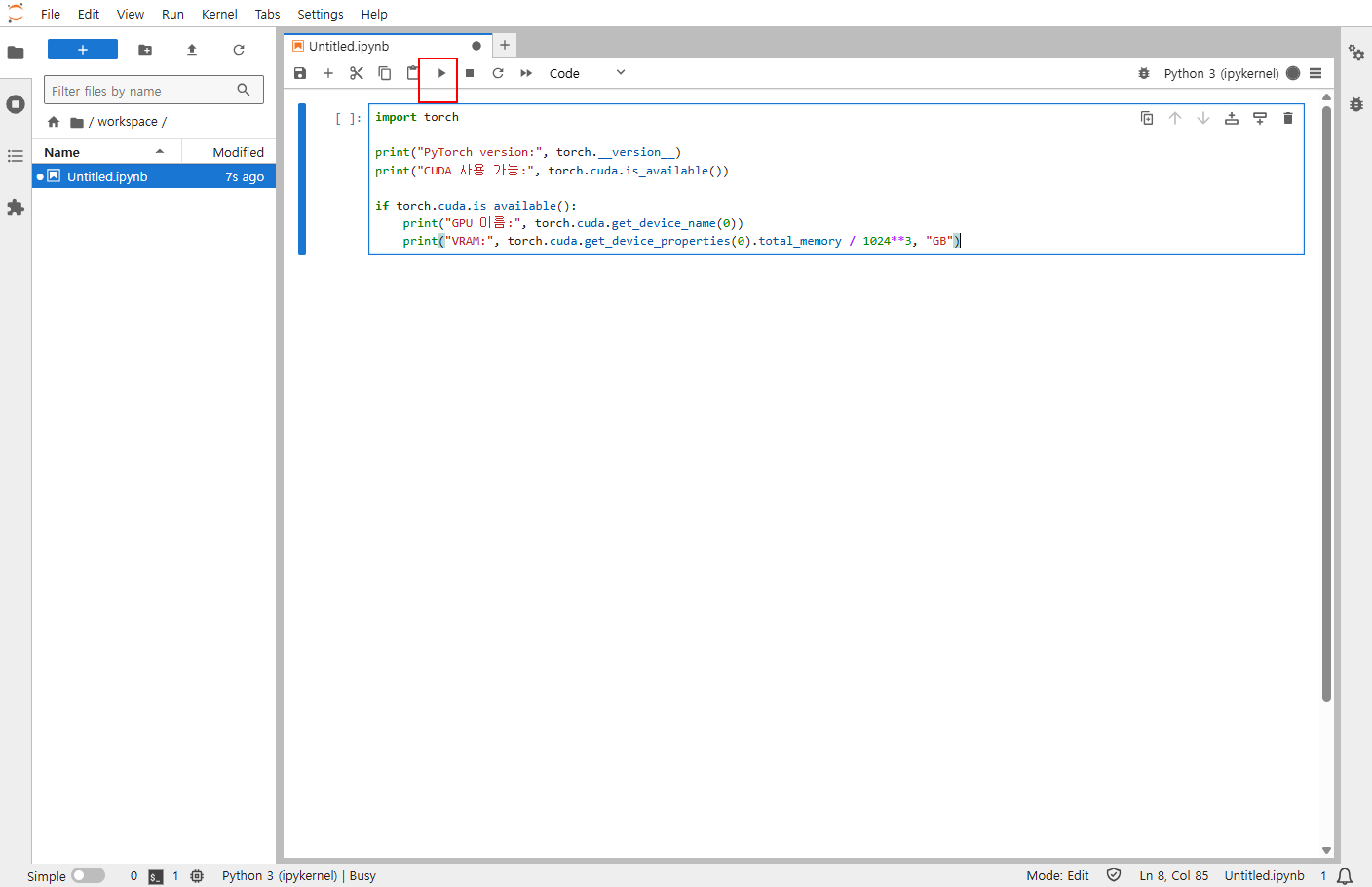Move the cell up
This screenshot has height=887, width=1372.
coord(1175,118)
